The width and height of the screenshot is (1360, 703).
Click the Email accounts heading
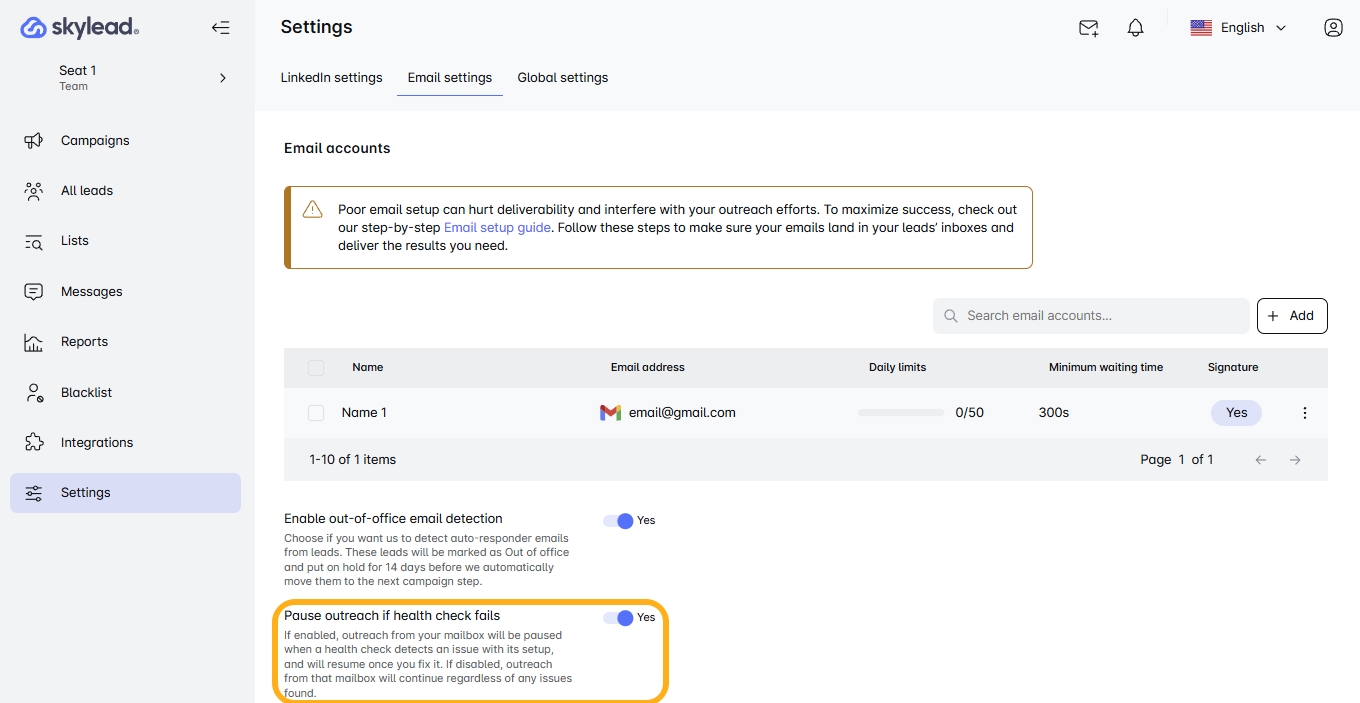pyautogui.click(x=337, y=148)
